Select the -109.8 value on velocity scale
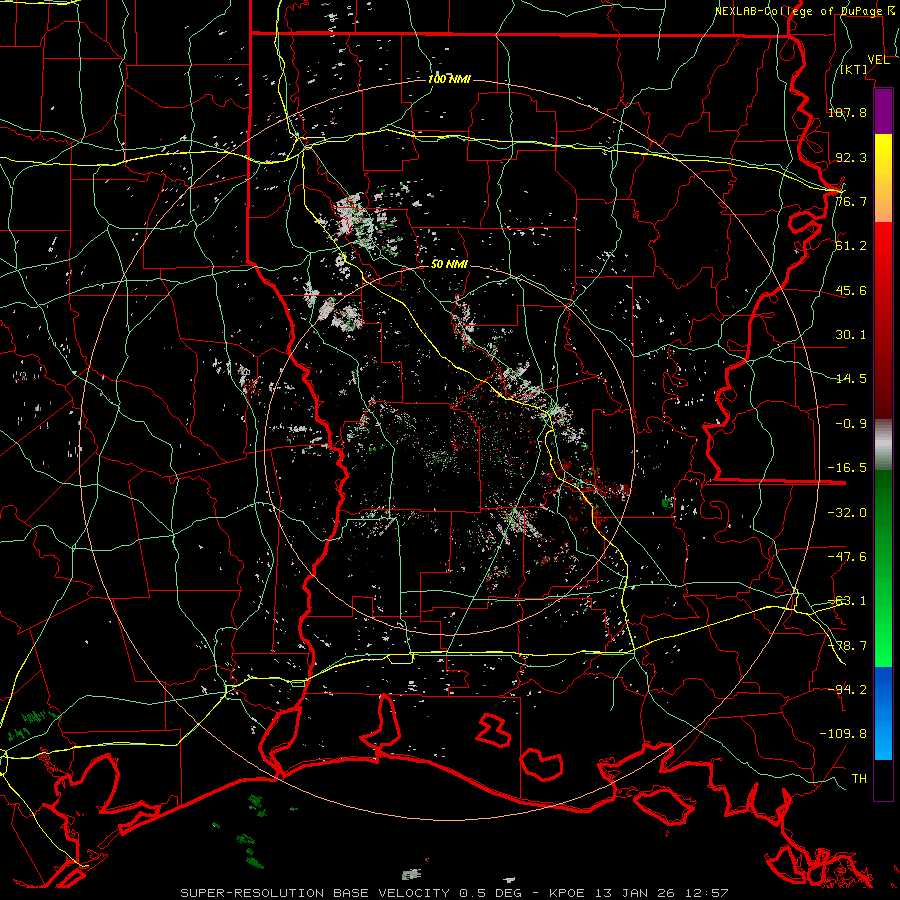900x900 pixels. (843, 734)
